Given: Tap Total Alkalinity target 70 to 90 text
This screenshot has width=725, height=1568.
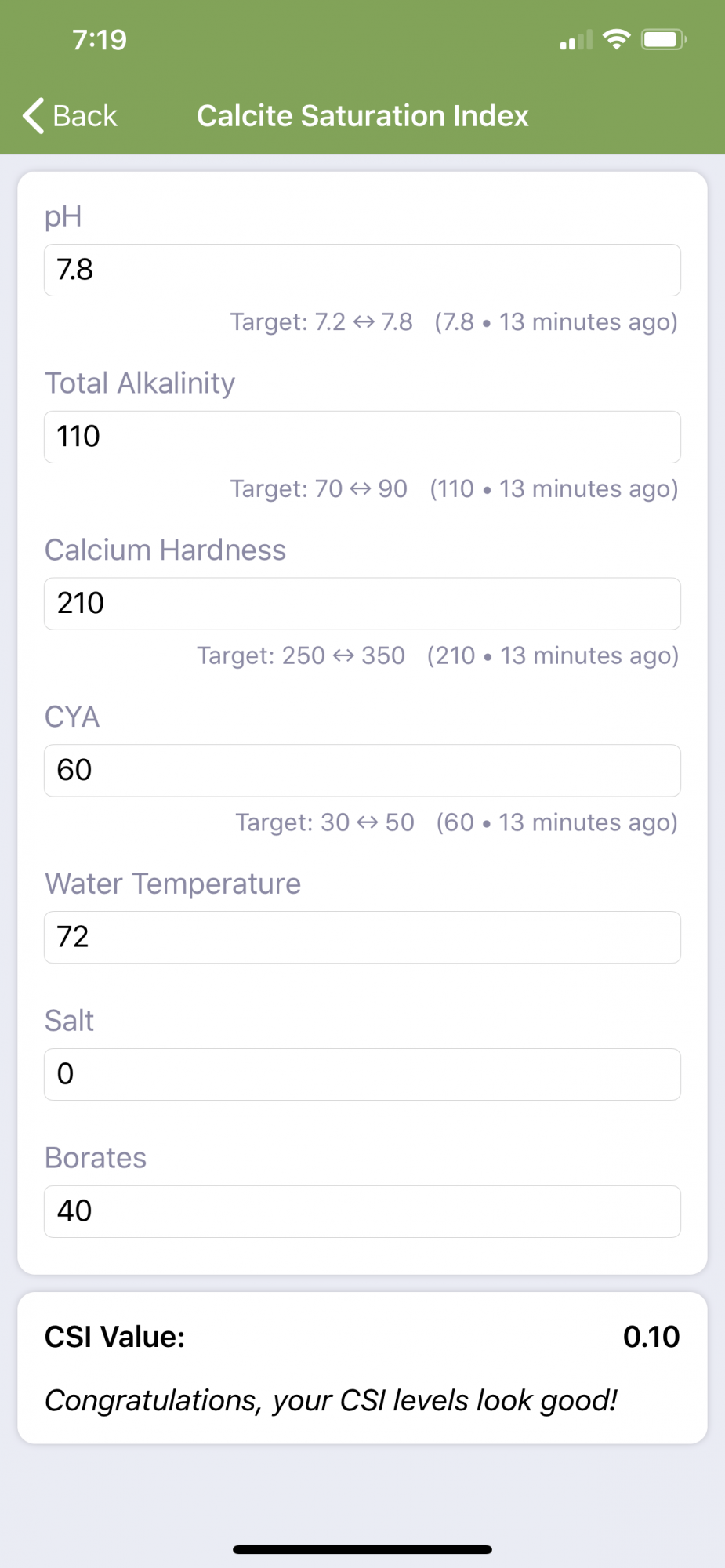Looking at the screenshot, I should point(319,489).
